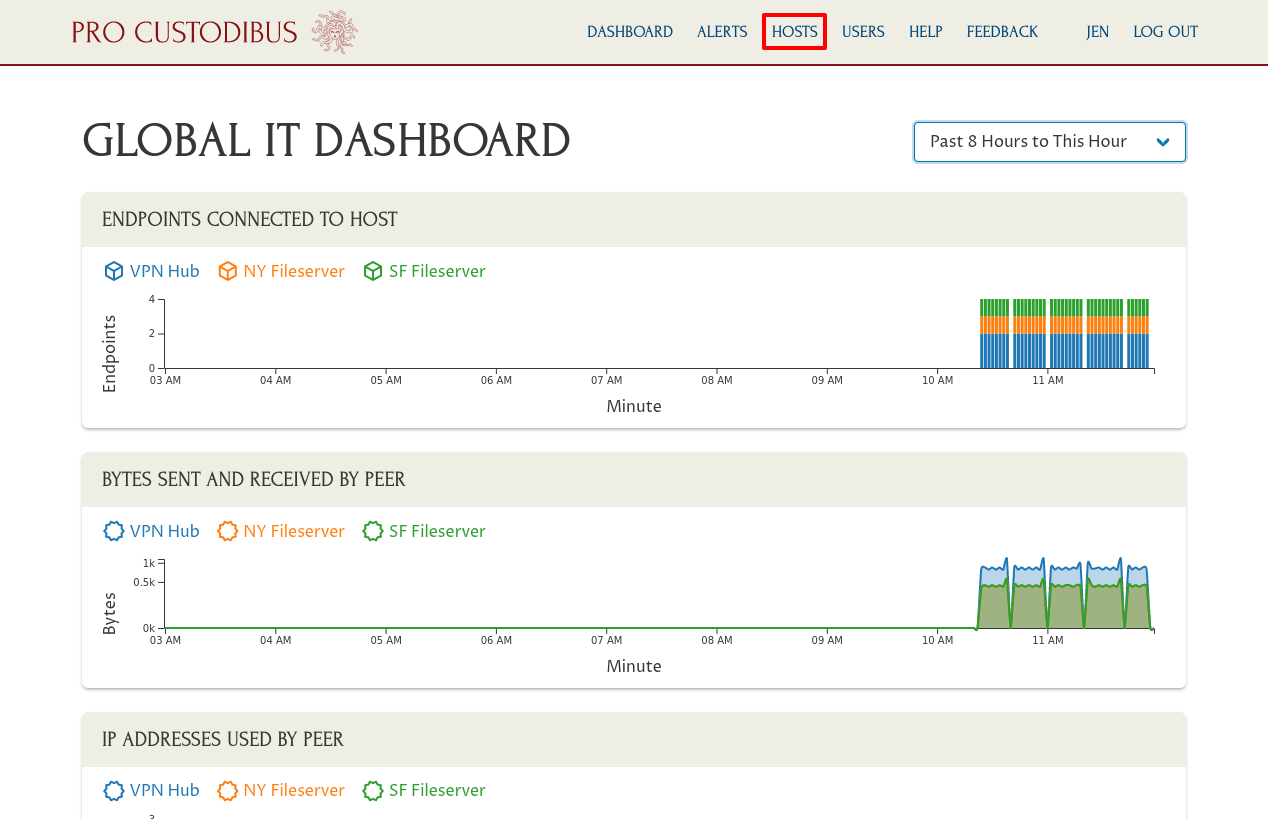Screen dimensions: 1268x819
Task: Open SF Fileserver link in IP Addresses legend
Action: pyautogui.click(x=437, y=790)
